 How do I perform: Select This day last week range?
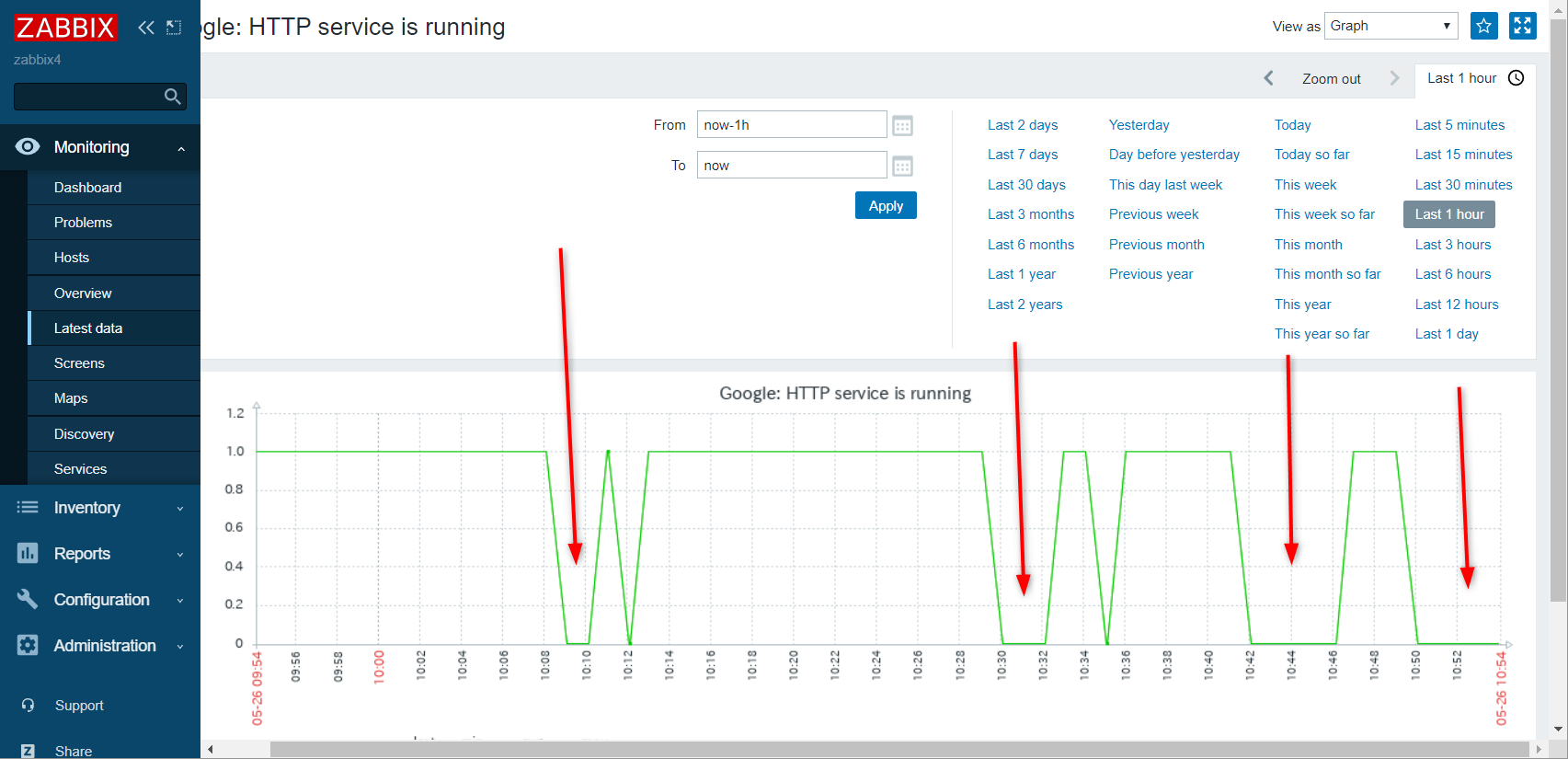coord(1166,185)
